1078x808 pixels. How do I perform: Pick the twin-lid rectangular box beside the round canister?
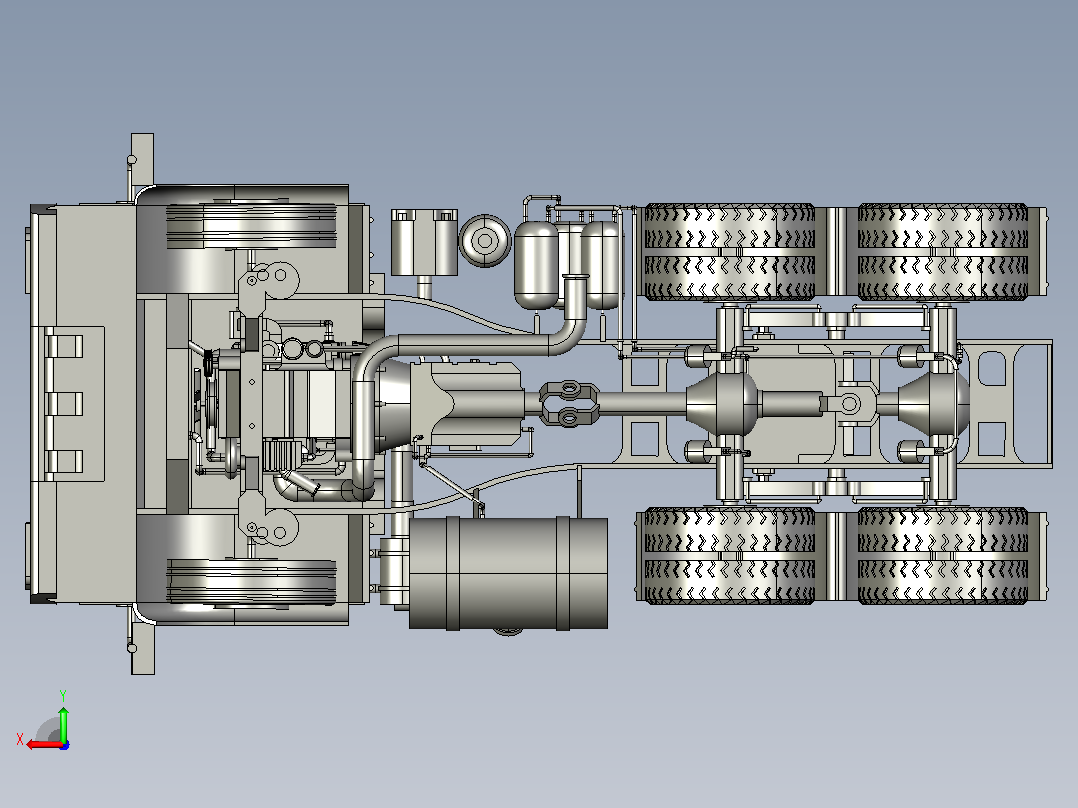[x=424, y=243]
